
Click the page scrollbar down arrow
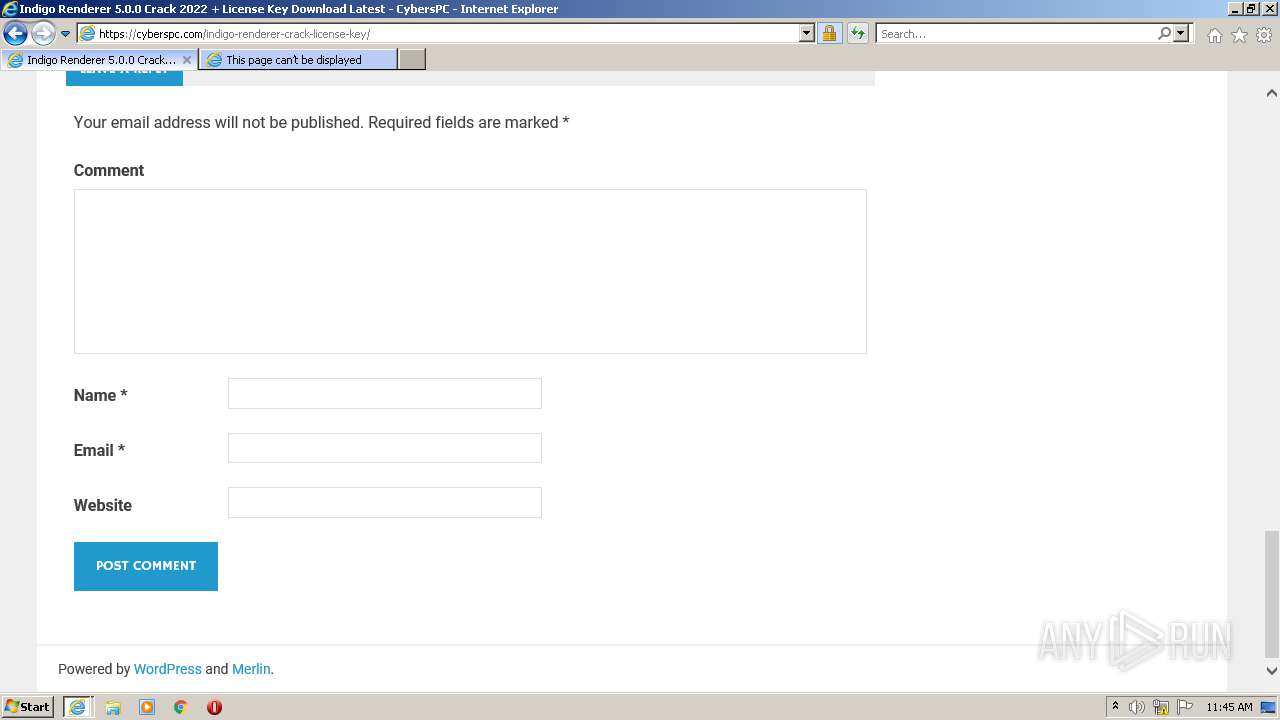[1271, 671]
